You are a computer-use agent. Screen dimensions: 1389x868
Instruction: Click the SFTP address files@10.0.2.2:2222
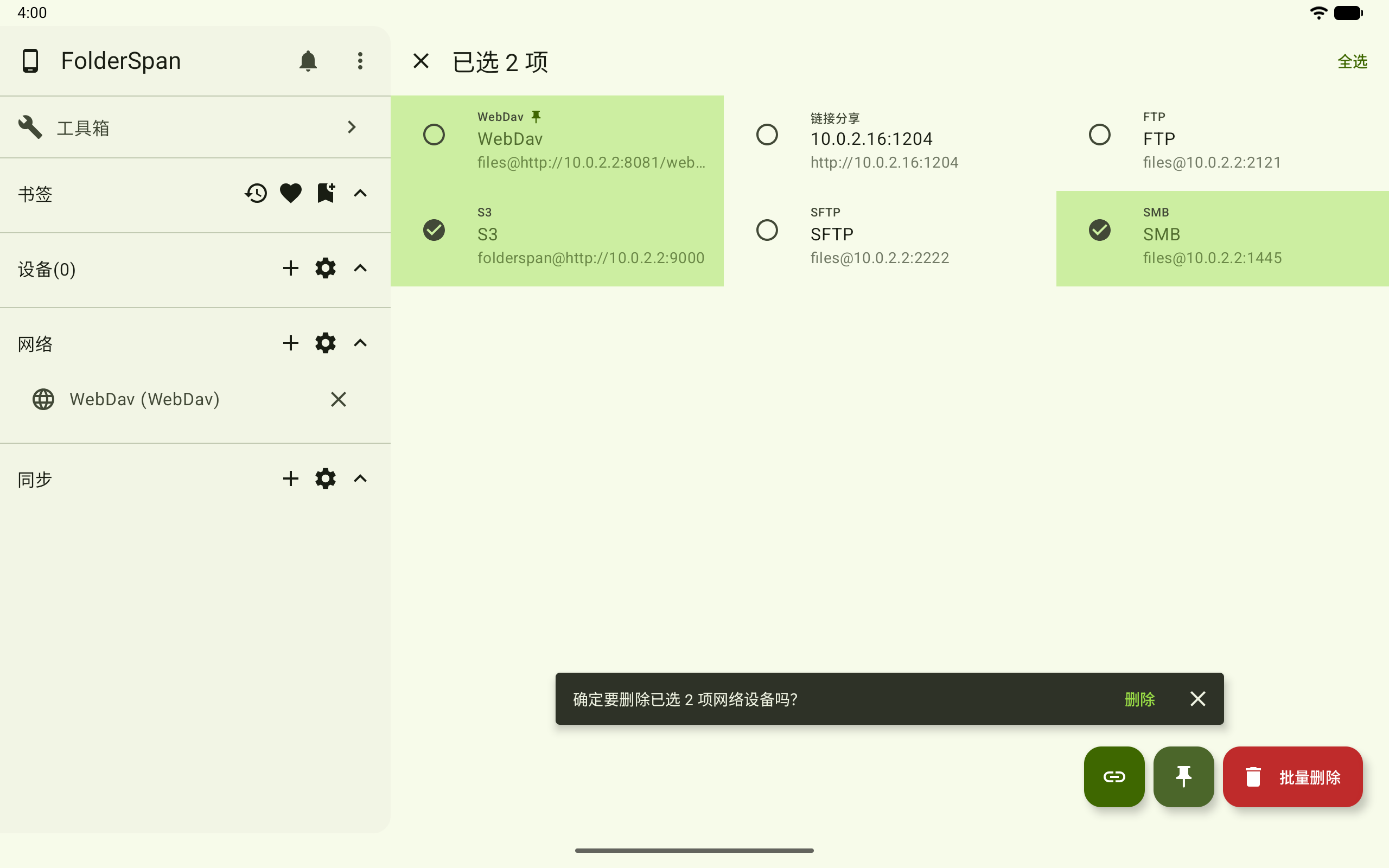click(x=880, y=258)
